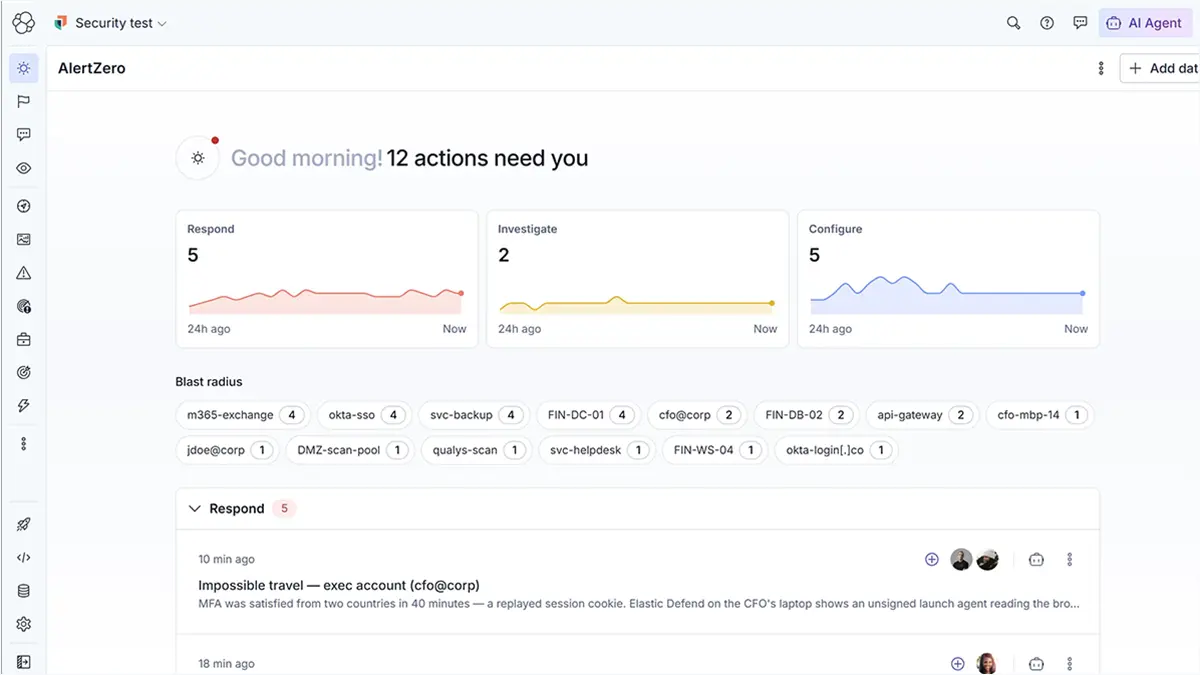Click the '10 min ago' timestamp
Image resolution: width=1200 pixels, height=675 pixels.
pyautogui.click(x=226, y=560)
